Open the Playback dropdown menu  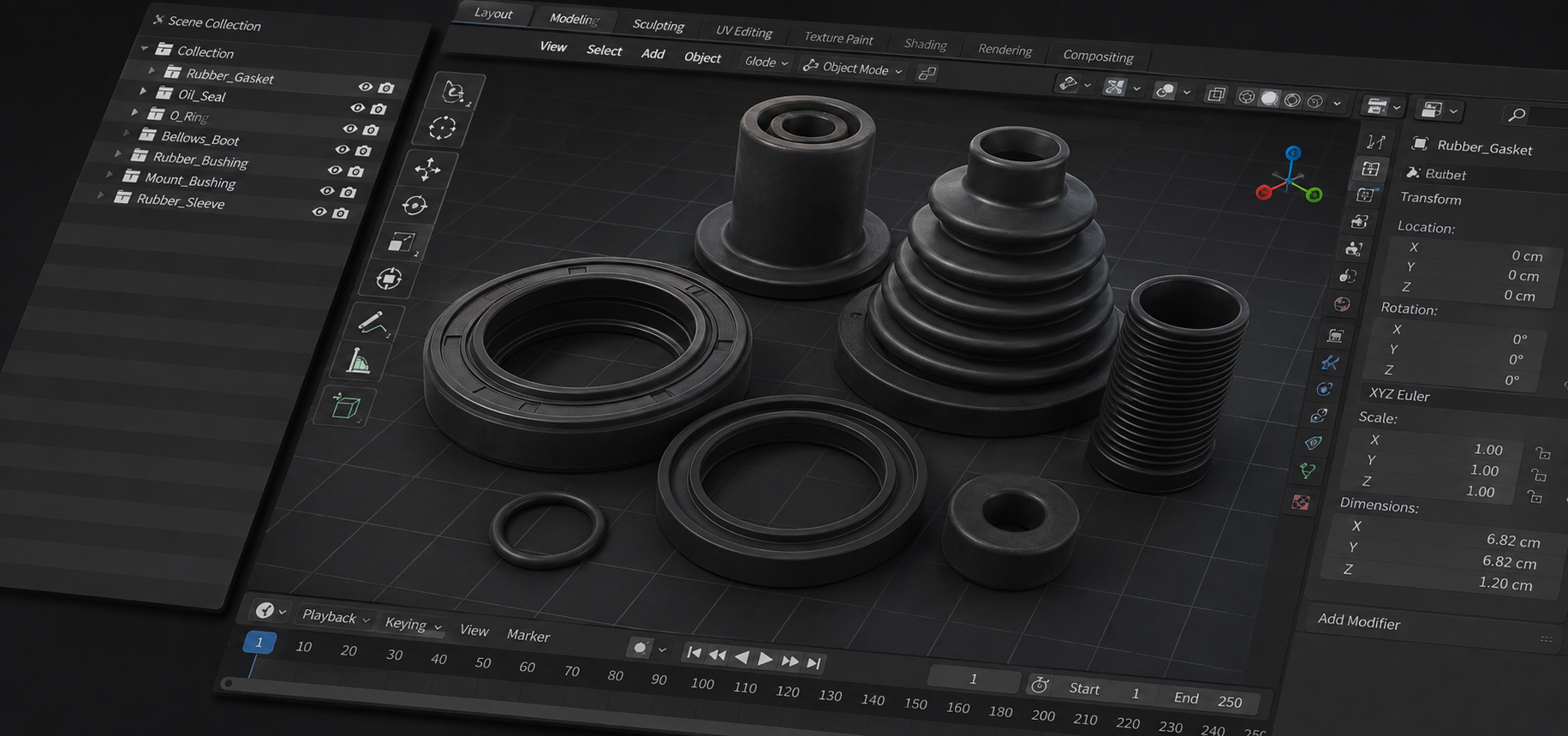(336, 617)
